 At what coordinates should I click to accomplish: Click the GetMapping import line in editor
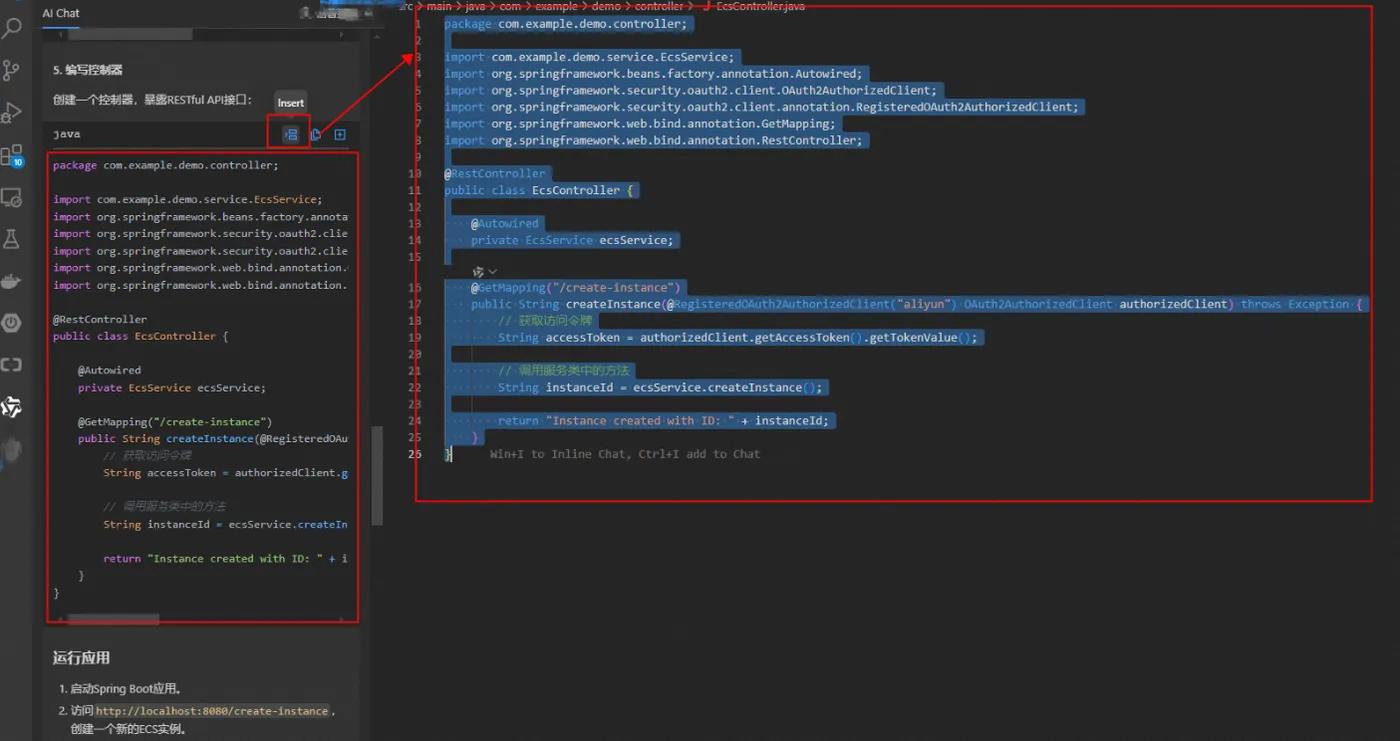coord(640,124)
